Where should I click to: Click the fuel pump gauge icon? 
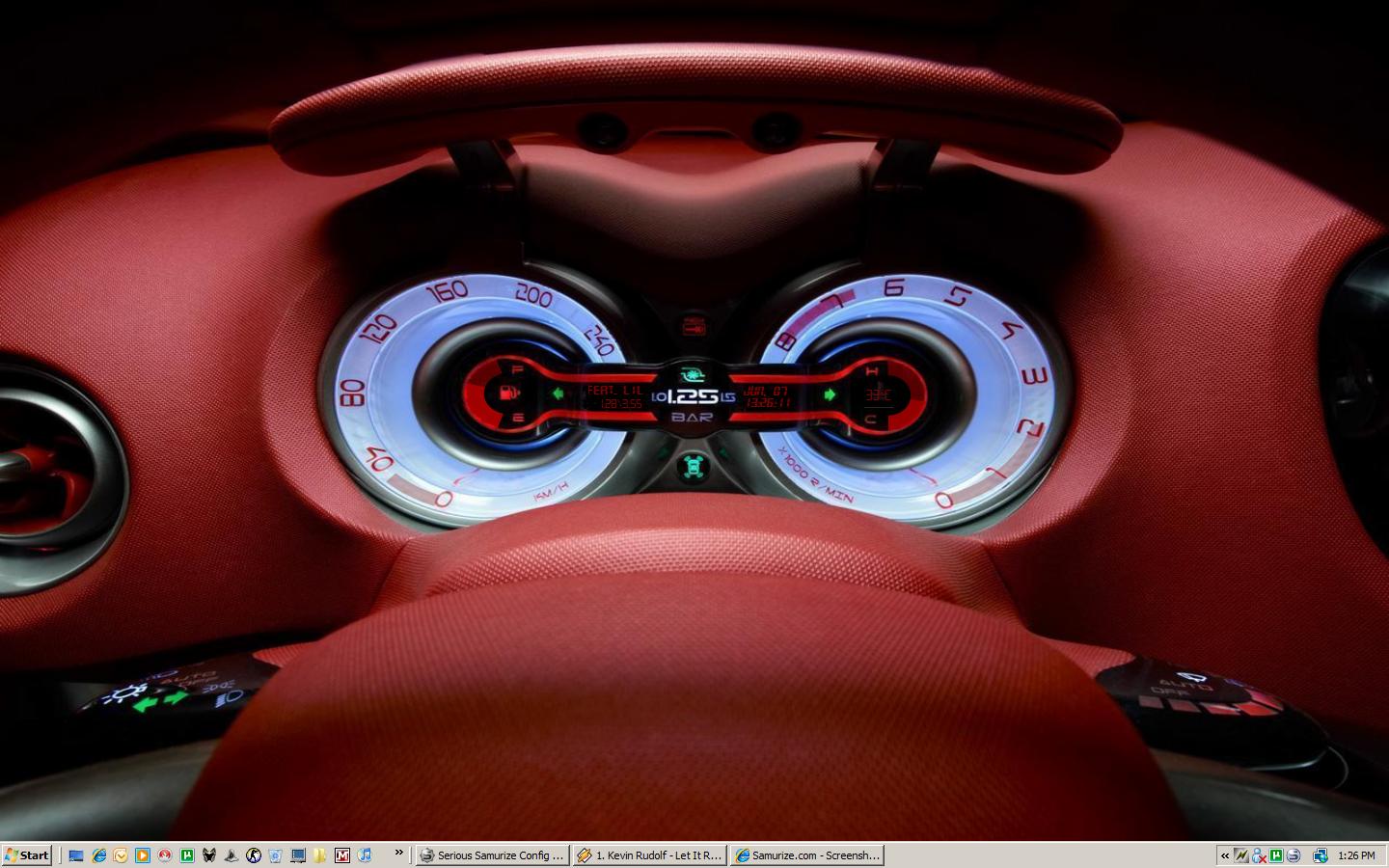point(508,393)
